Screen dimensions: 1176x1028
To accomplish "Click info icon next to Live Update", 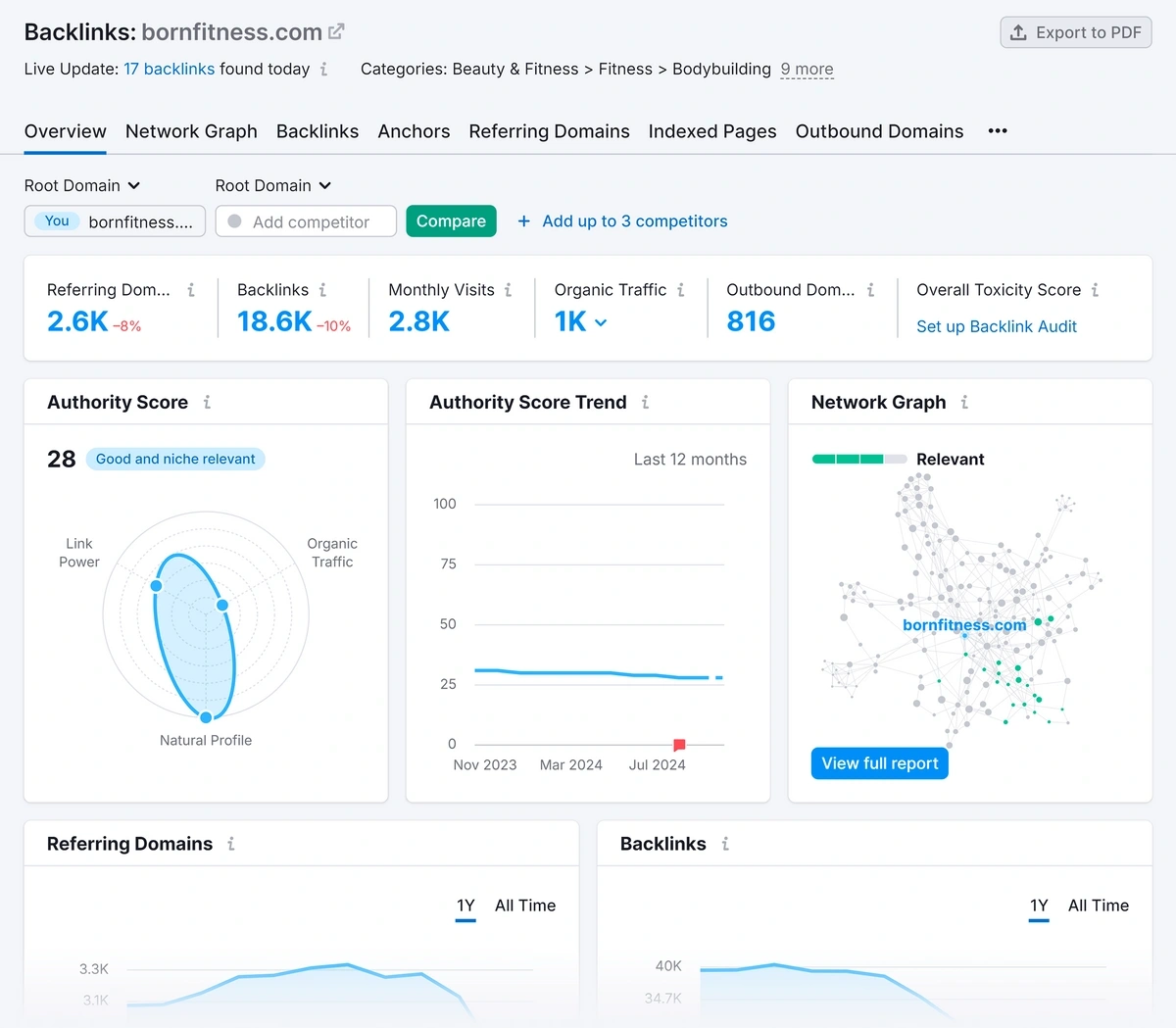I will (323, 70).
